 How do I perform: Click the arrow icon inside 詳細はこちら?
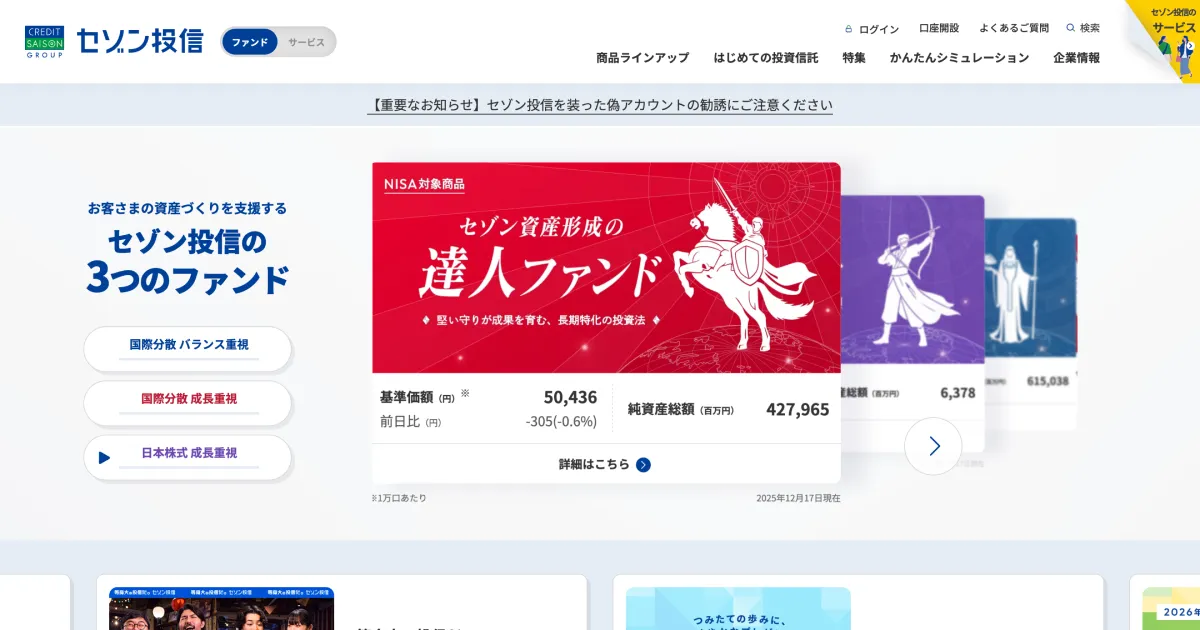pos(645,464)
